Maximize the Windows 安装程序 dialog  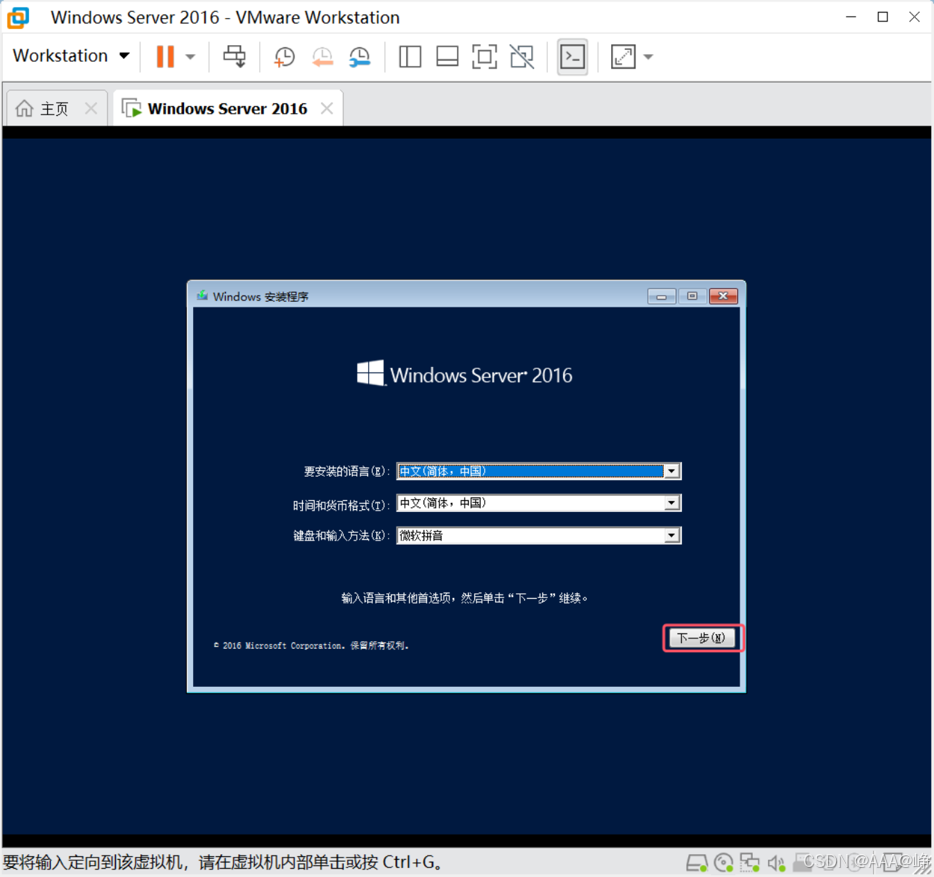(692, 296)
